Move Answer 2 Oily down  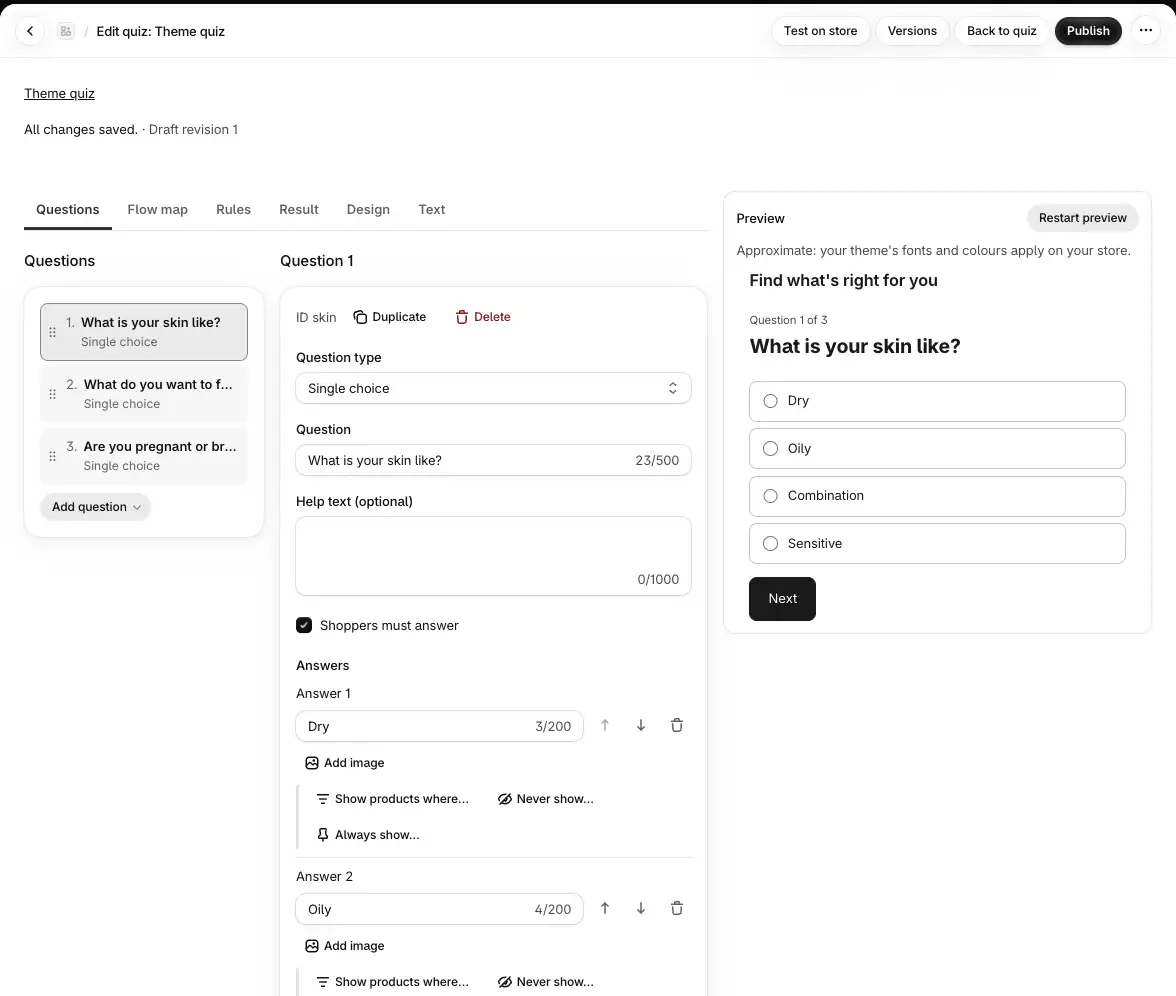(640, 908)
